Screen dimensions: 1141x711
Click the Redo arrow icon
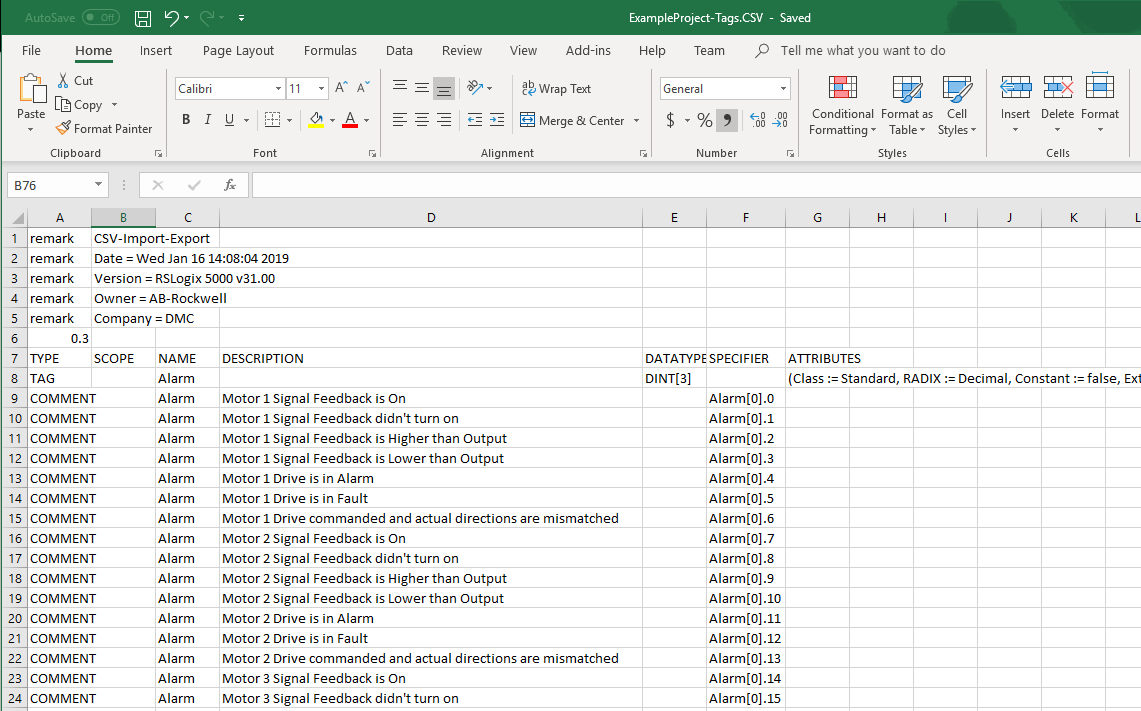click(207, 18)
